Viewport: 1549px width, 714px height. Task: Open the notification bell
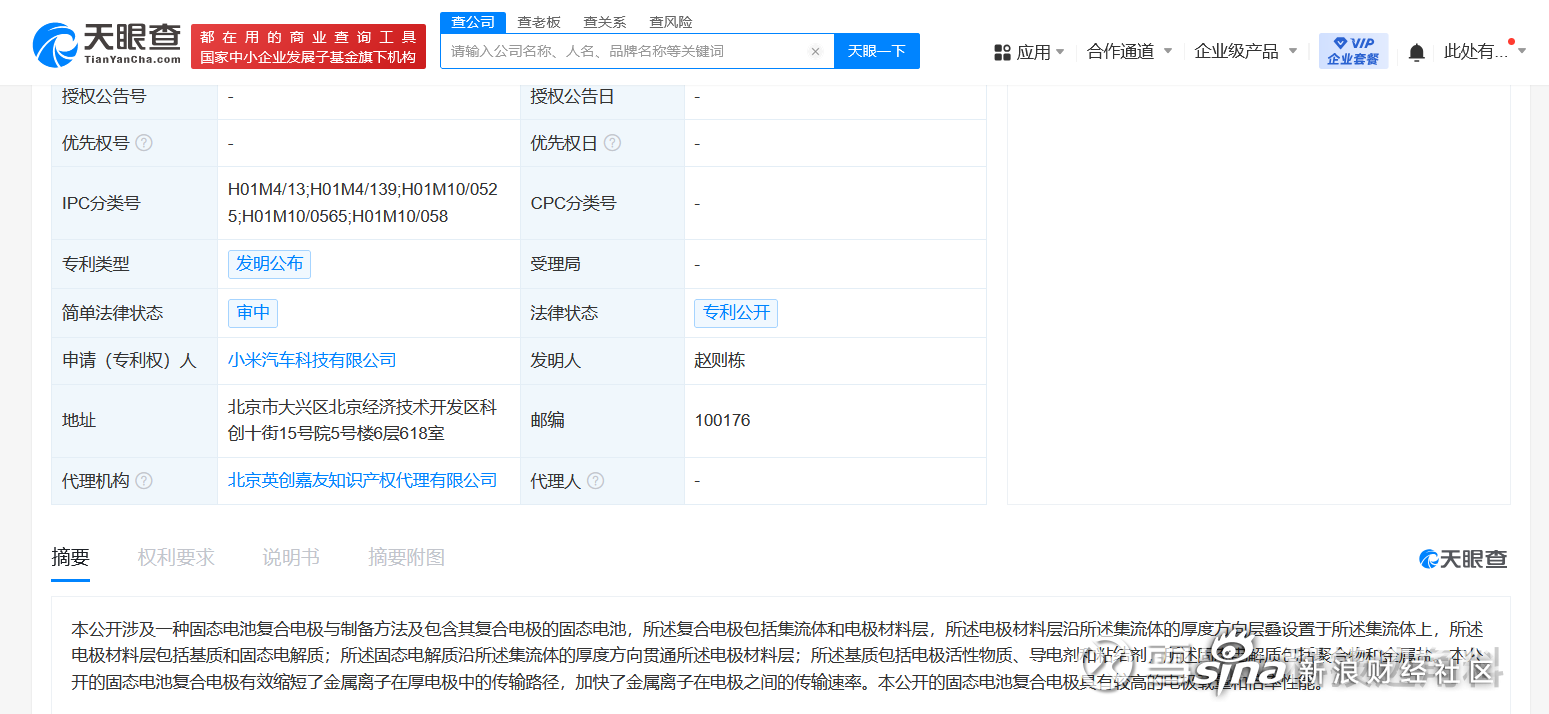click(1416, 52)
